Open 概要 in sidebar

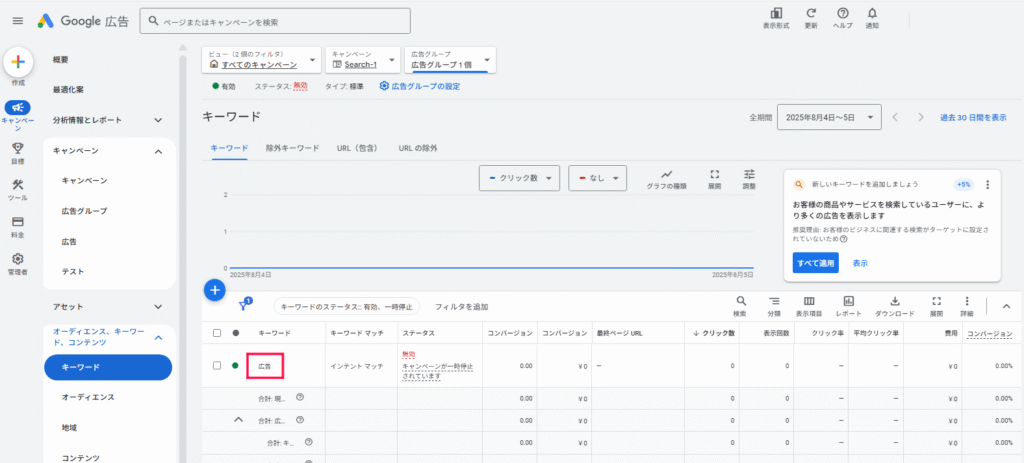click(61, 59)
